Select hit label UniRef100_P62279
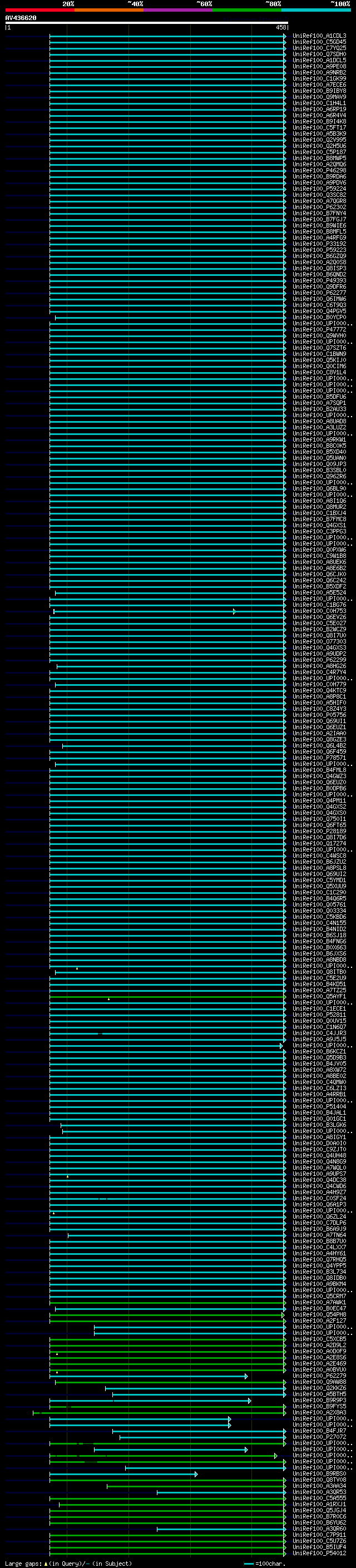This screenshot has height=1568, width=356. (319, 1376)
